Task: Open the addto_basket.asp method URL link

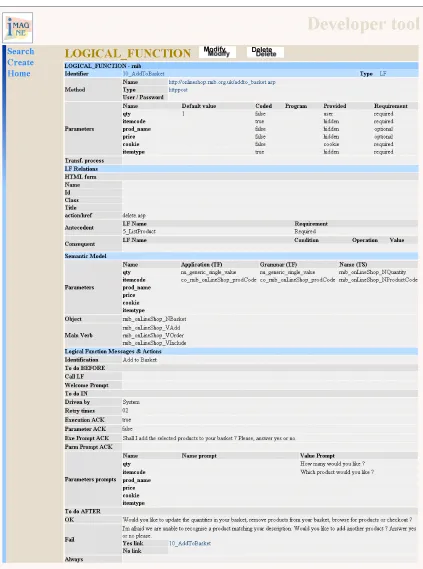Action: click(222, 82)
